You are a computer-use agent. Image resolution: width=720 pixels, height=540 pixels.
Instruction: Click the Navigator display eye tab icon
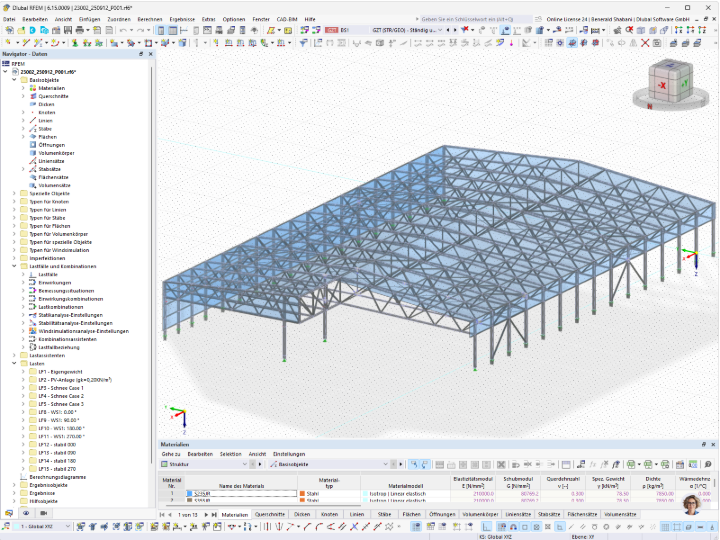click(x=26, y=513)
